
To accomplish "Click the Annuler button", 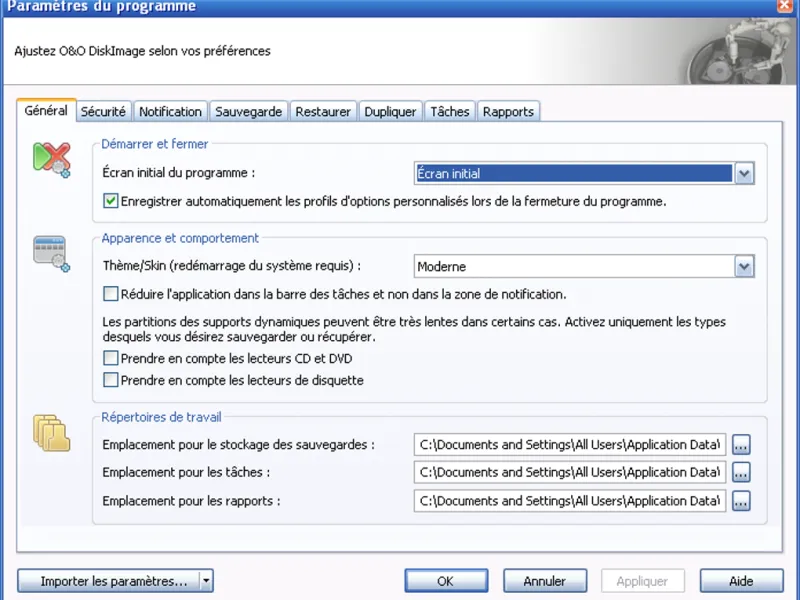I will click(x=544, y=581).
